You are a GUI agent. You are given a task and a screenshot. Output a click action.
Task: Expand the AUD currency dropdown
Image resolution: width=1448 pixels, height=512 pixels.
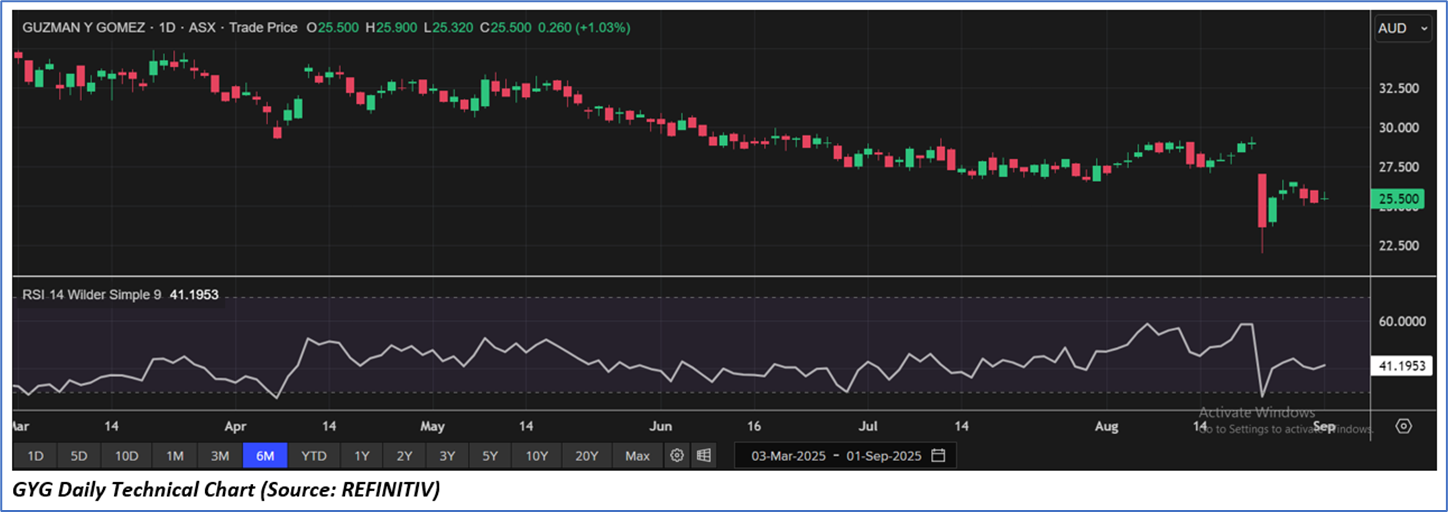click(1403, 29)
